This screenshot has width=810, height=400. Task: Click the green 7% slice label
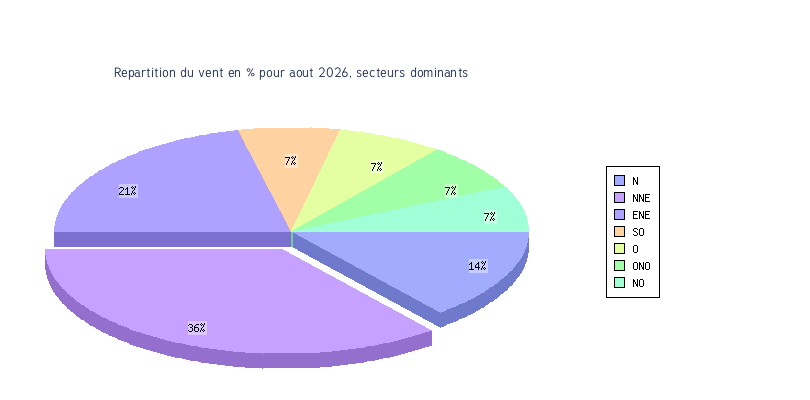(x=450, y=191)
